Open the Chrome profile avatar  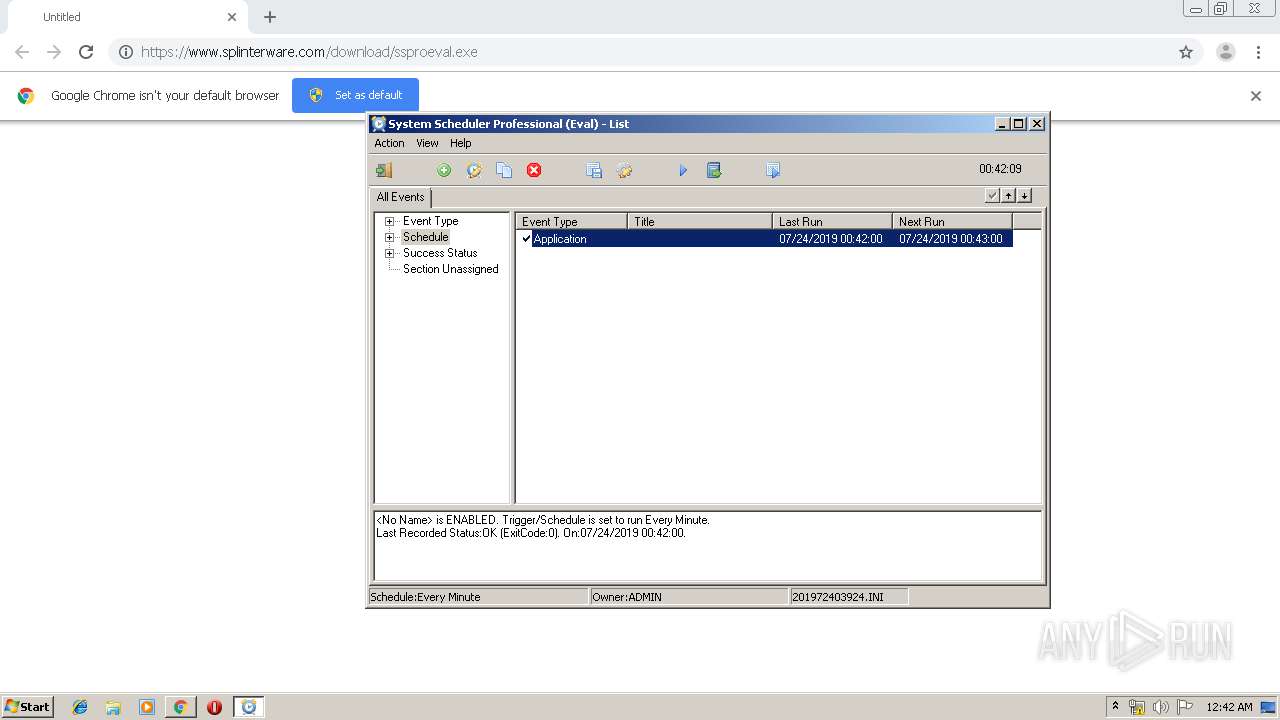(1226, 52)
